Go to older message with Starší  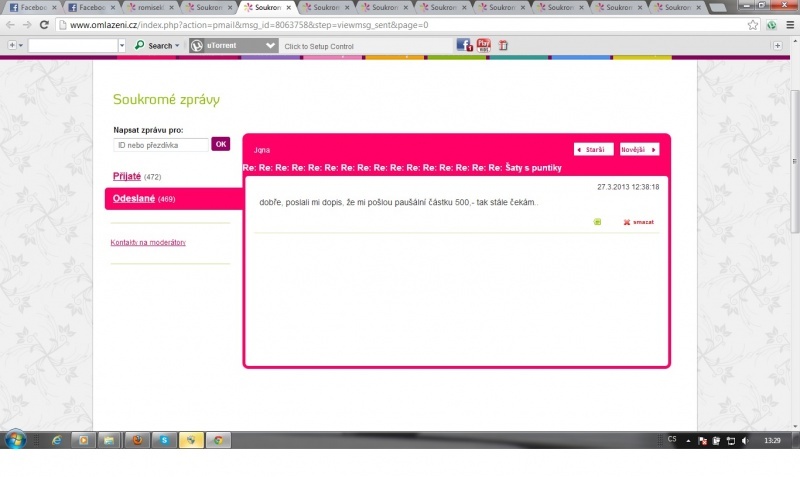593,149
